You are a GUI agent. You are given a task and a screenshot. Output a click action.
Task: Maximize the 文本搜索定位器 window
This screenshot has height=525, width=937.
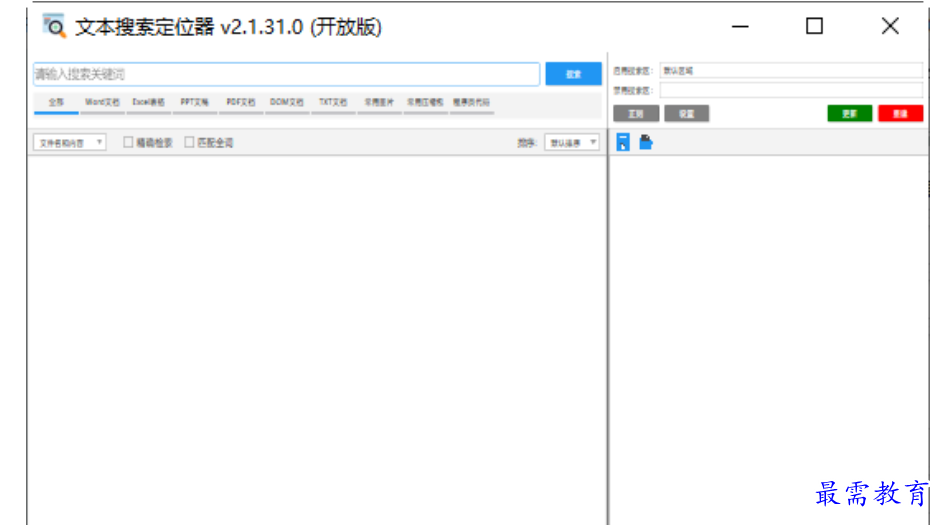pos(814,26)
